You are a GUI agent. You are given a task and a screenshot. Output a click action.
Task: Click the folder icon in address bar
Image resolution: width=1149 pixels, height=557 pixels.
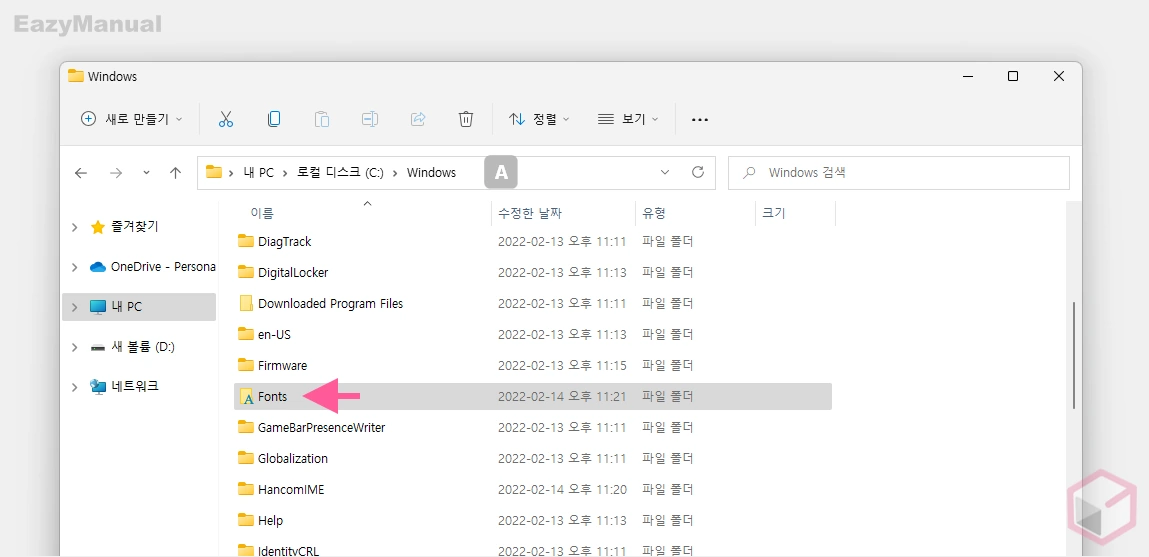(213, 172)
